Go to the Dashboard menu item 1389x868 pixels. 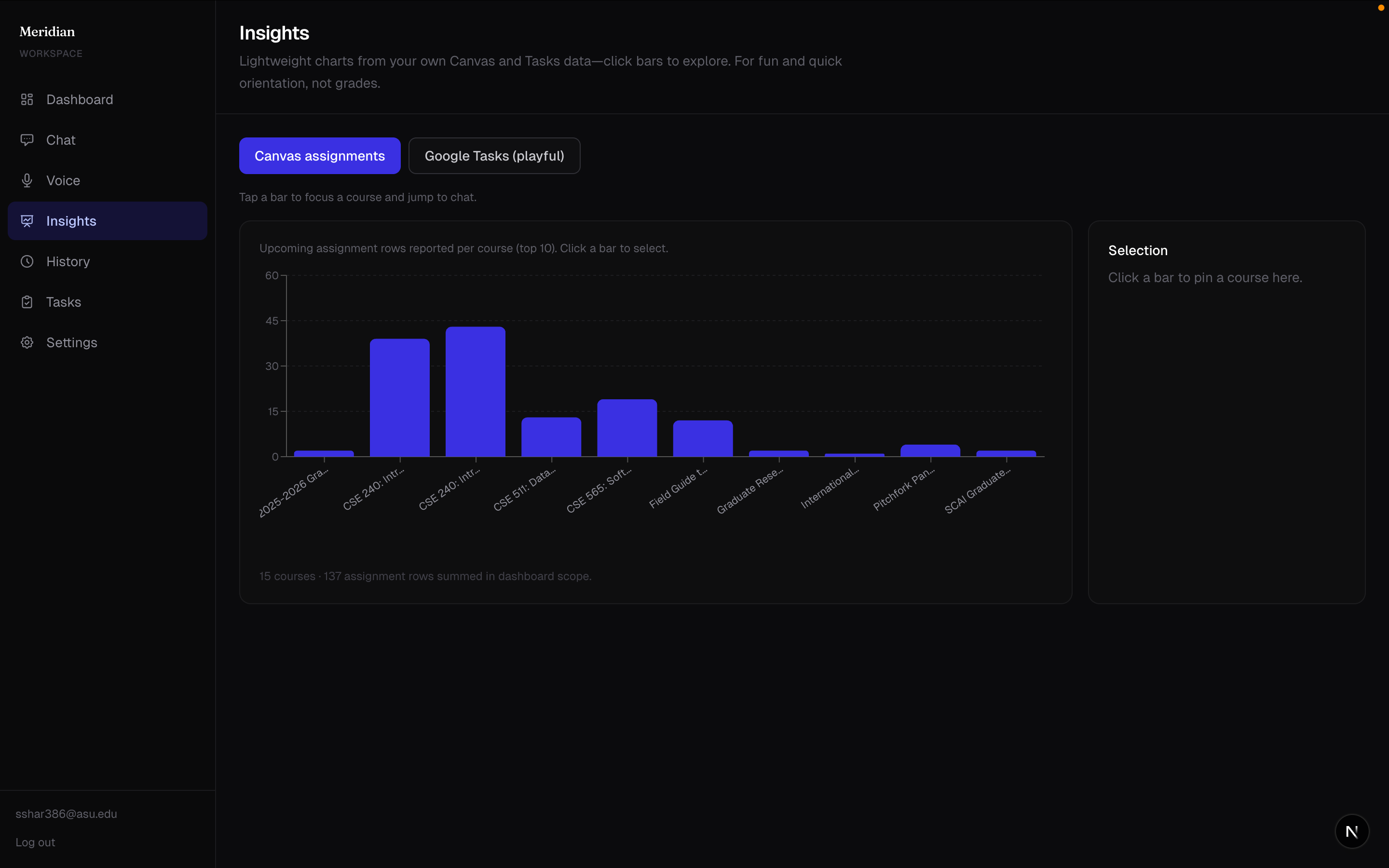(x=79, y=99)
